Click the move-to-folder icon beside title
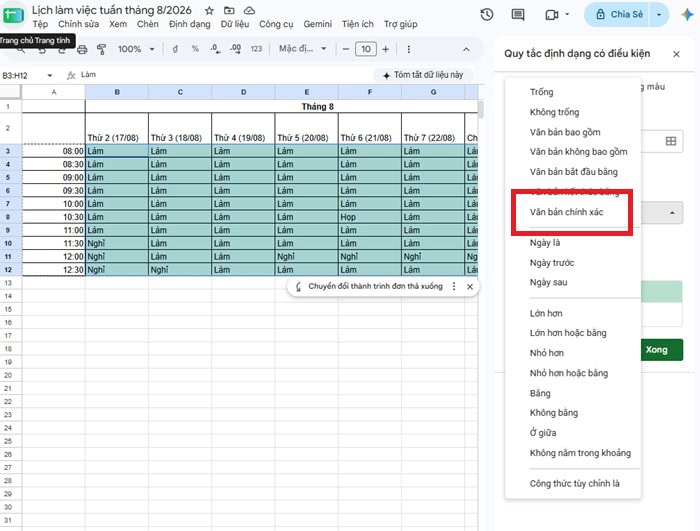 229,10
